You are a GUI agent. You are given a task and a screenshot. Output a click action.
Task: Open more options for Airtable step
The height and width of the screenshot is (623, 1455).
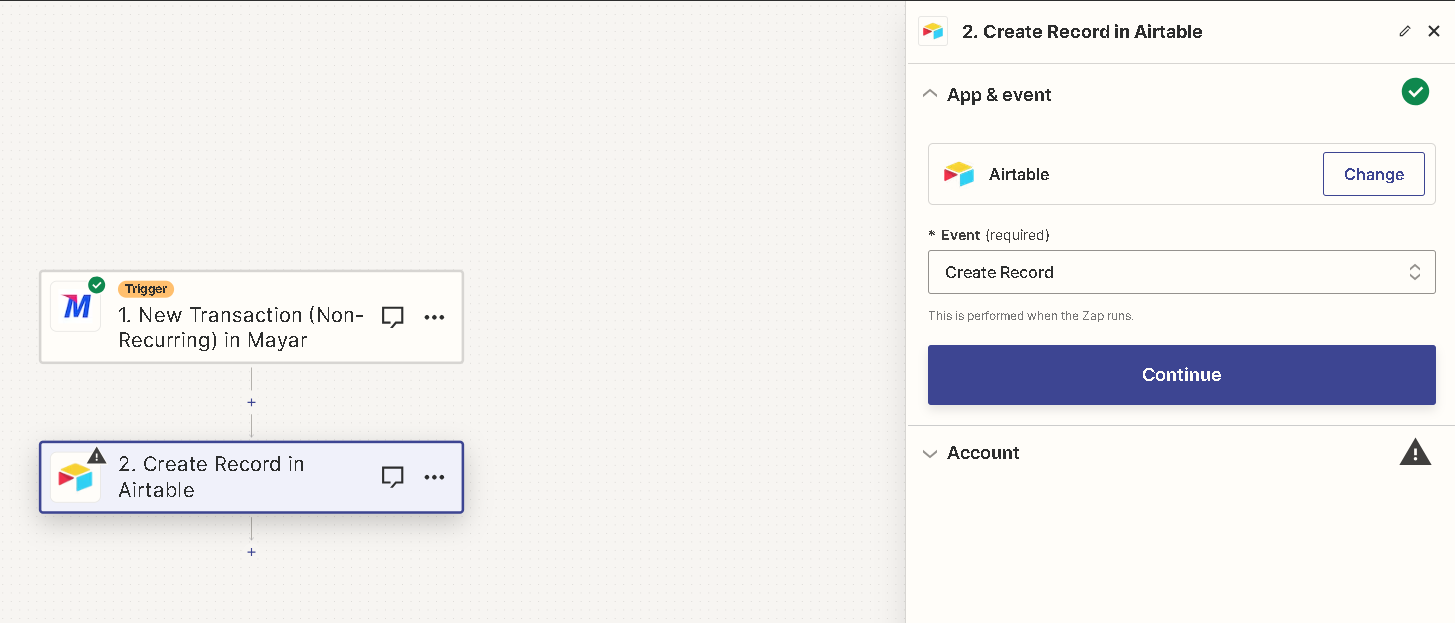pyautogui.click(x=434, y=477)
